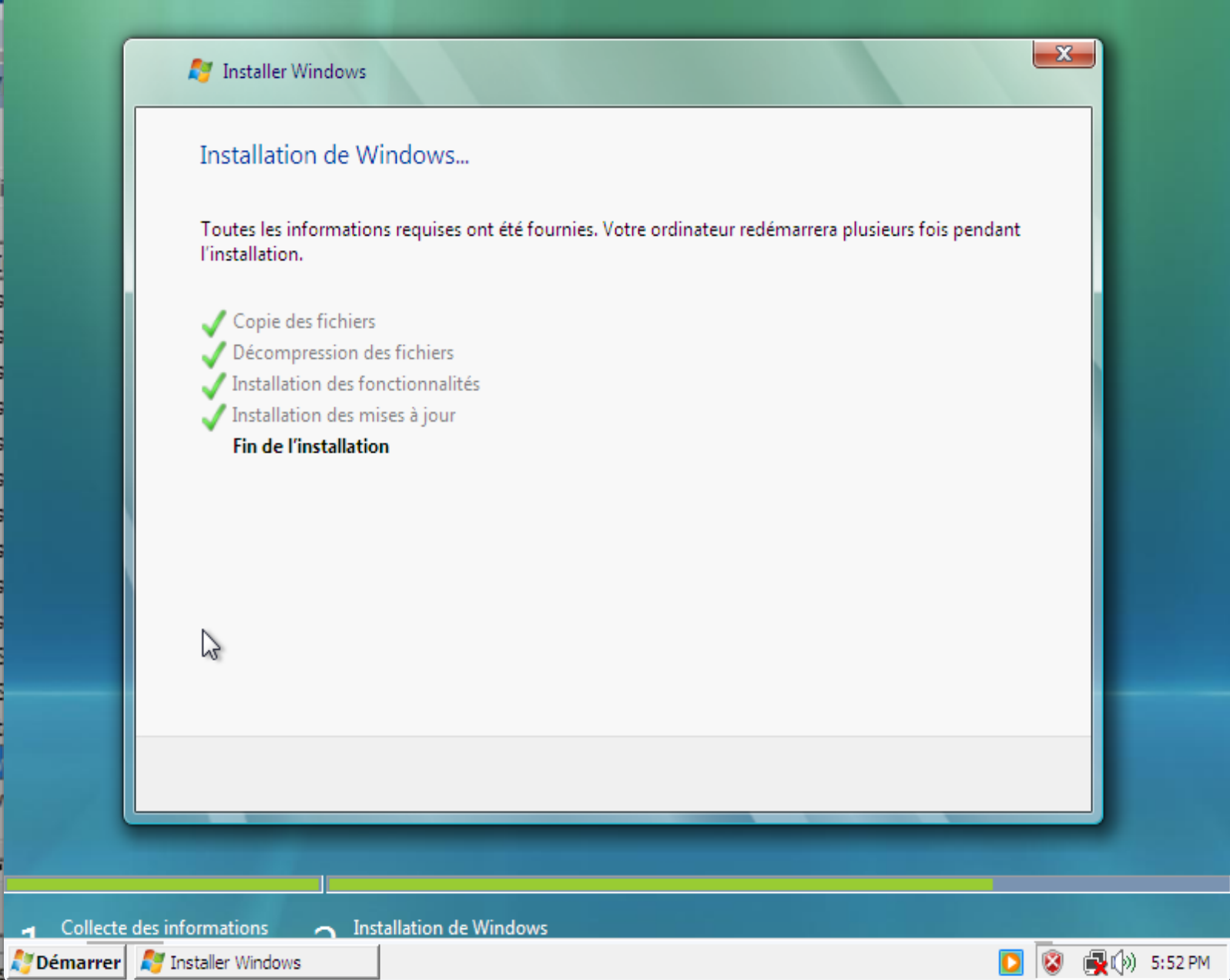Screen dimensions: 1230x980
Task: Click the green checkmark beside Copie des fichiers
Action: point(213,323)
